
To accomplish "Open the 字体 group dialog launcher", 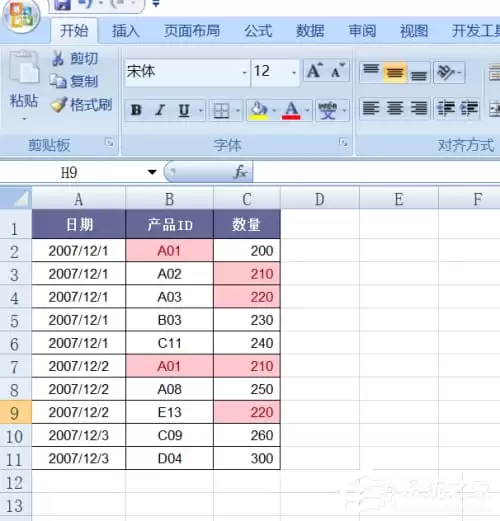I will point(343,143).
